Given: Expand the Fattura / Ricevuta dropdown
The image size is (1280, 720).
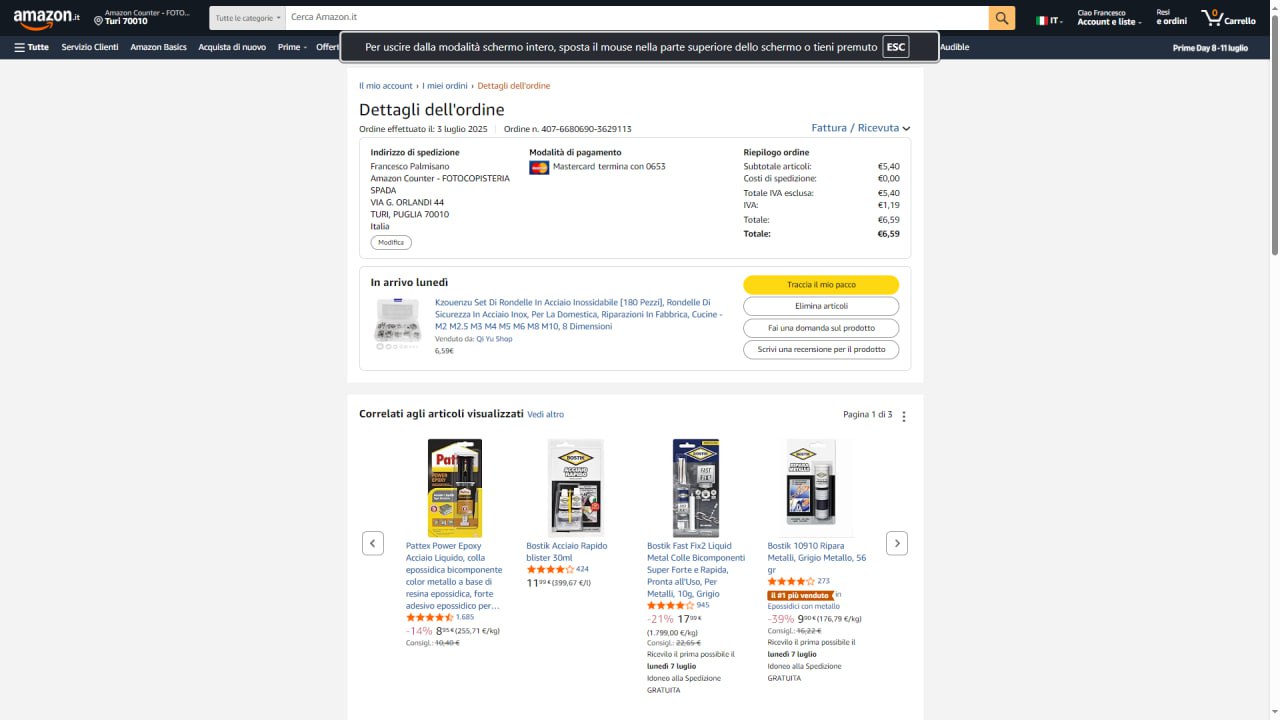Looking at the screenshot, I should pyautogui.click(x=860, y=128).
